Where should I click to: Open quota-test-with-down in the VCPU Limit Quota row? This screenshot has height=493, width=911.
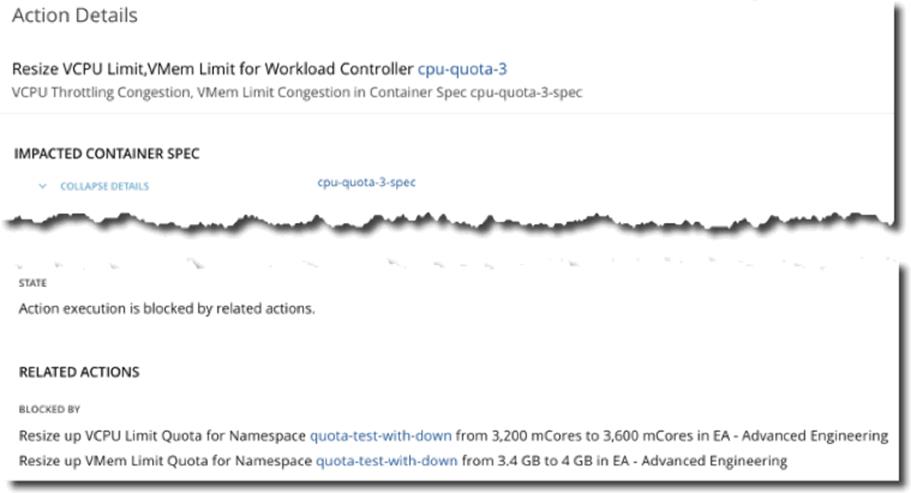point(381,436)
